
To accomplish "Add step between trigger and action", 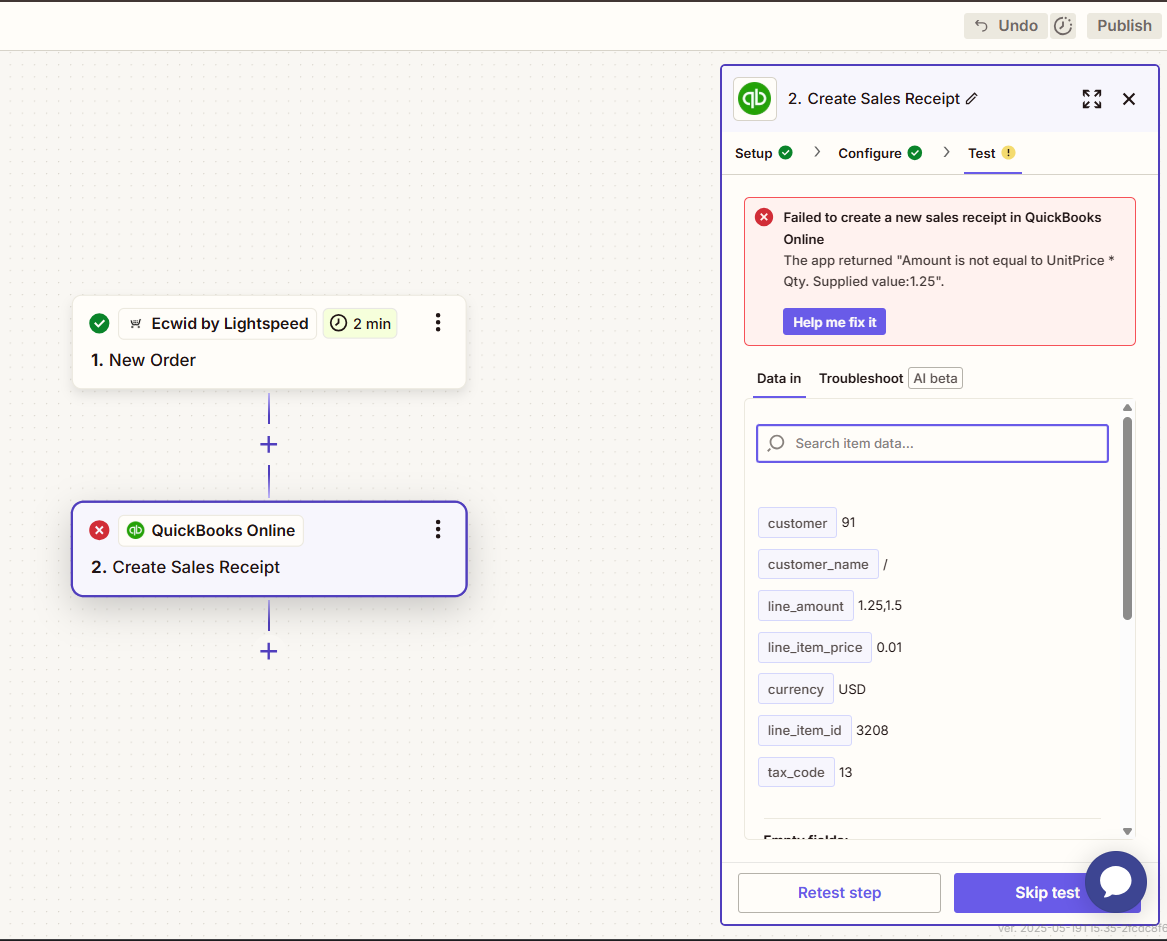I will pyautogui.click(x=269, y=444).
